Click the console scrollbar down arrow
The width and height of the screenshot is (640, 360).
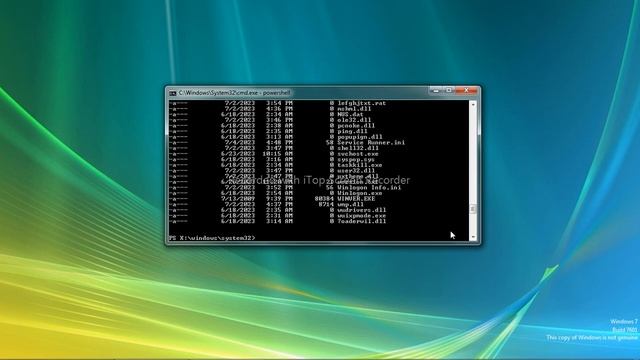[x=473, y=237]
